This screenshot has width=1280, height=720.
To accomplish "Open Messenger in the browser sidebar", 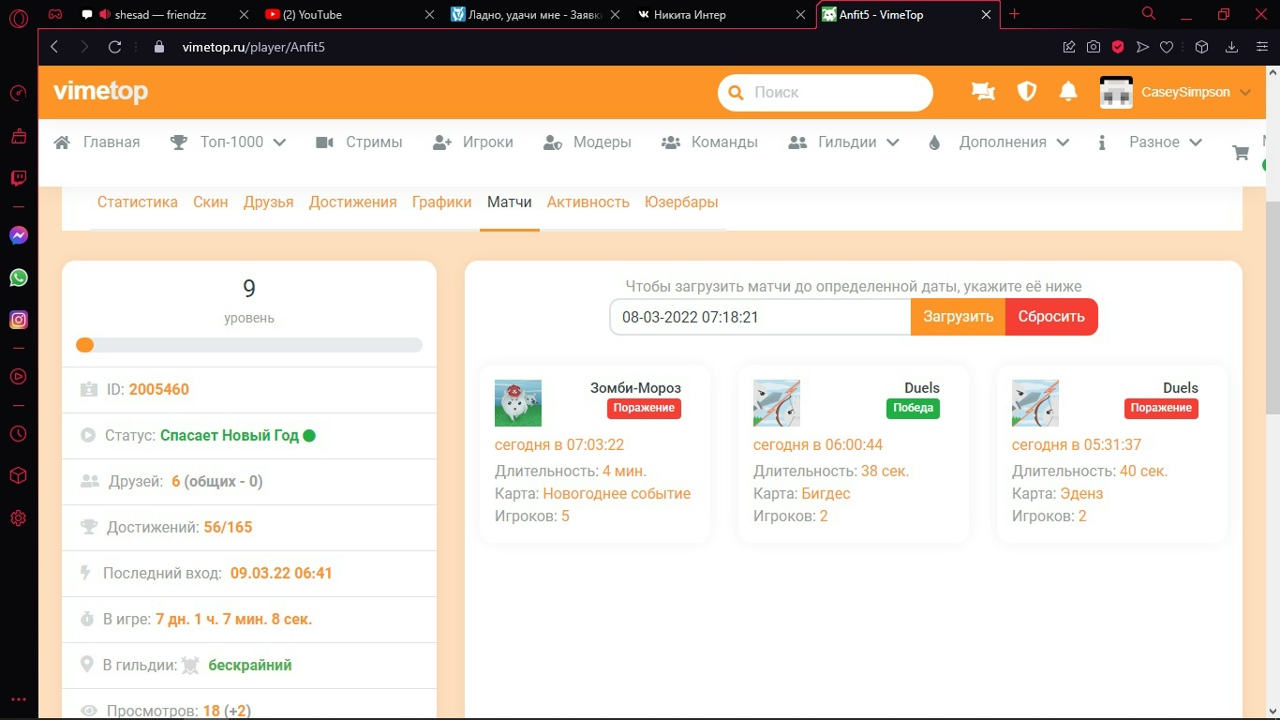I will (x=18, y=235).
